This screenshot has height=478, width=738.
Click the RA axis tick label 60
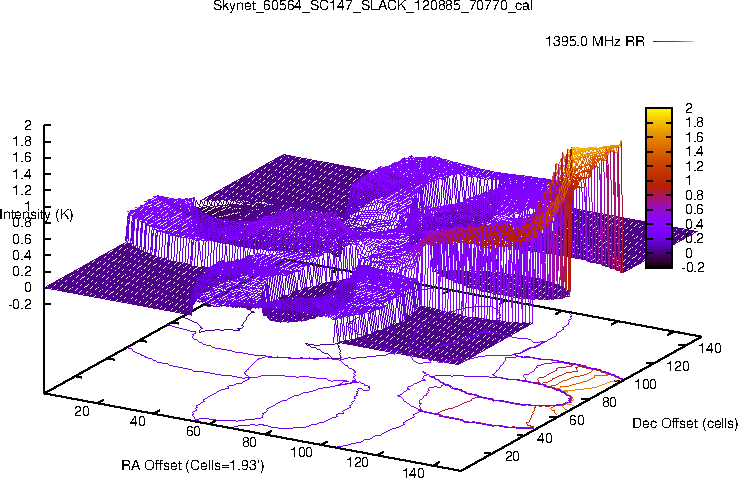193,431
